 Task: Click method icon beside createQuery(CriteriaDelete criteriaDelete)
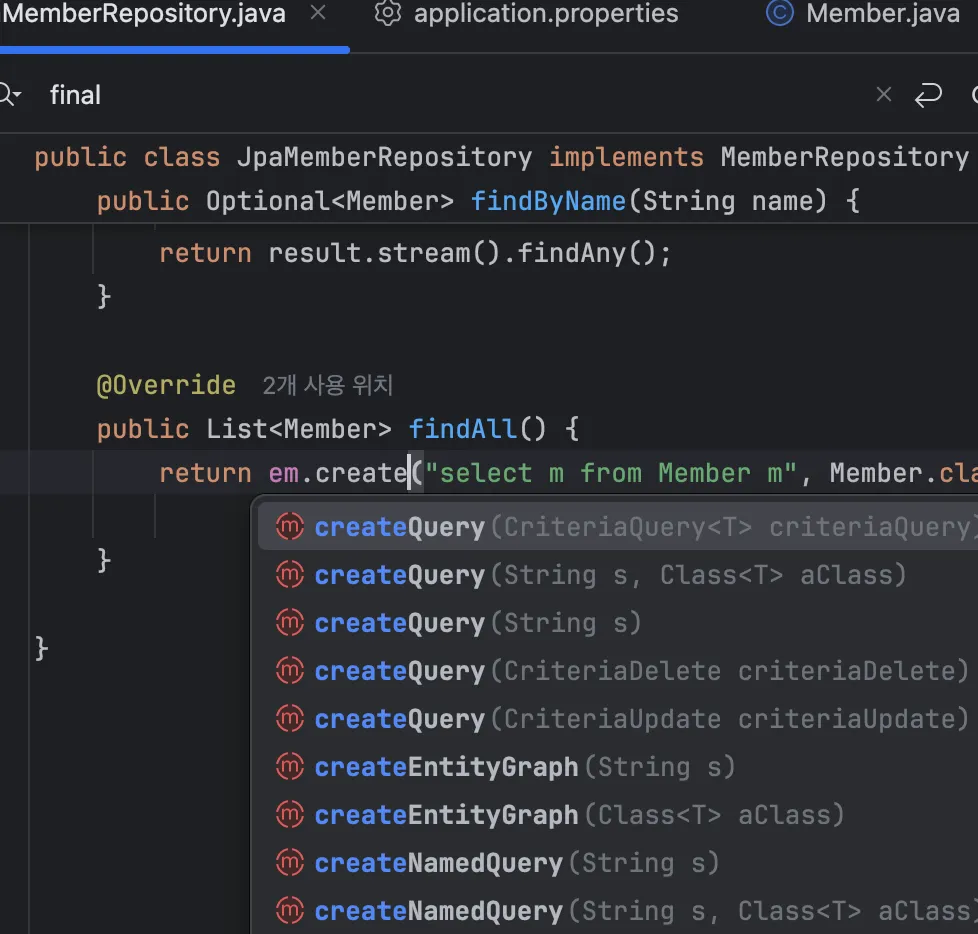290,671
